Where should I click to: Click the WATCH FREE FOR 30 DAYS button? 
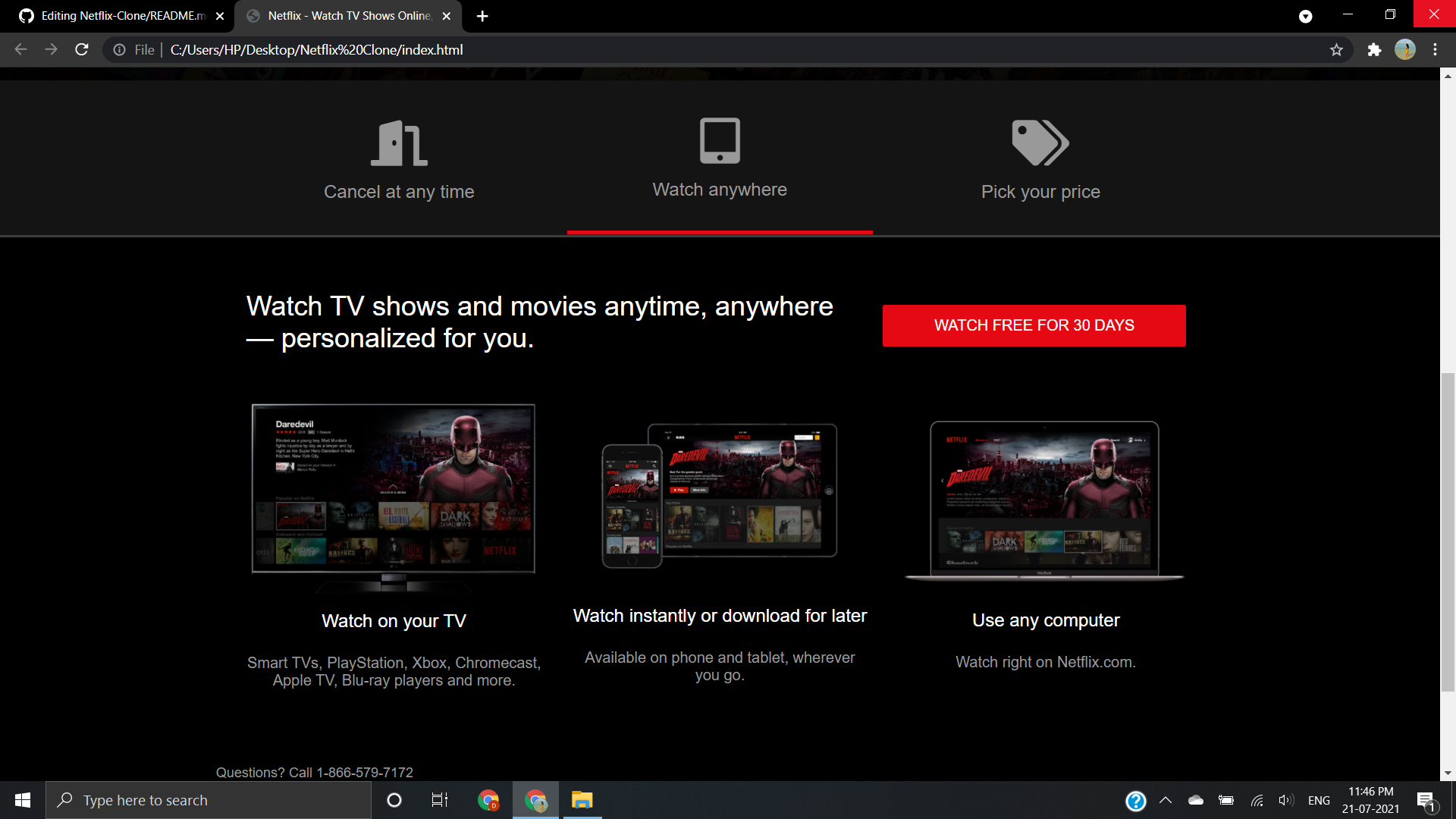tap(1033, 325)
